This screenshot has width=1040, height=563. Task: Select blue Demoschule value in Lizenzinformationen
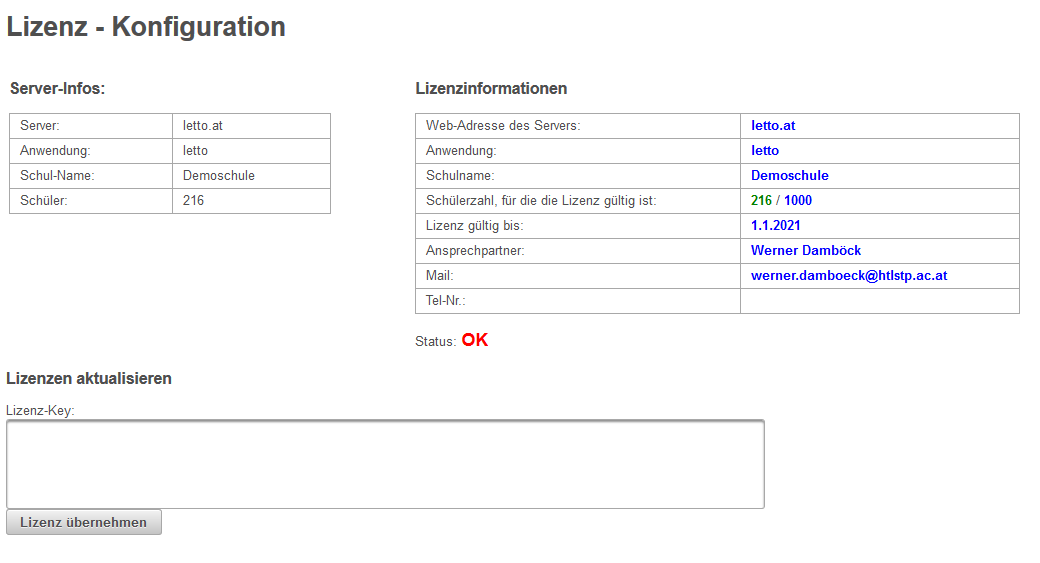pos(789,175)
